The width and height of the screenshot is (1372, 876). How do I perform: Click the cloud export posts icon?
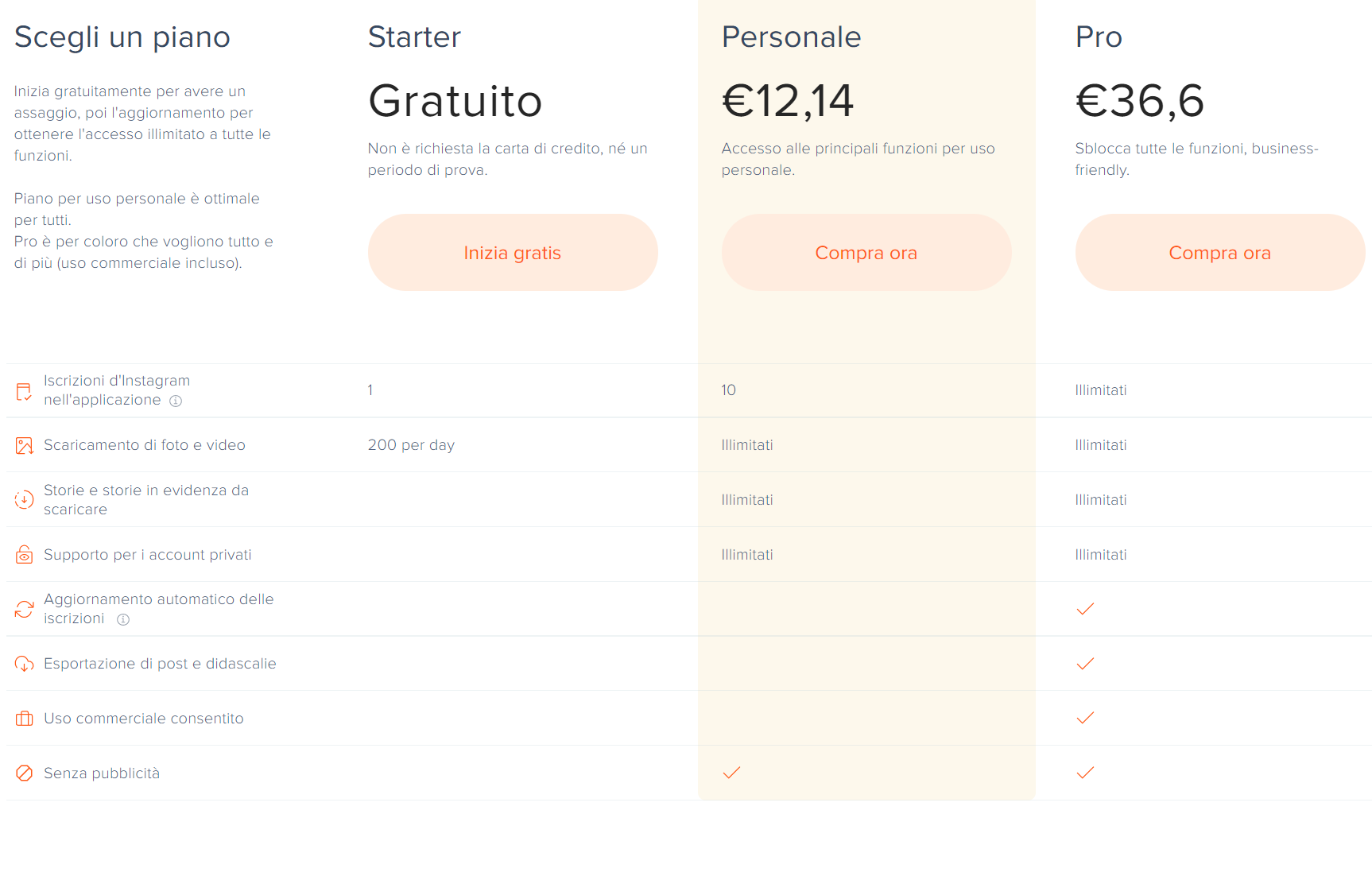coord(24,664)
